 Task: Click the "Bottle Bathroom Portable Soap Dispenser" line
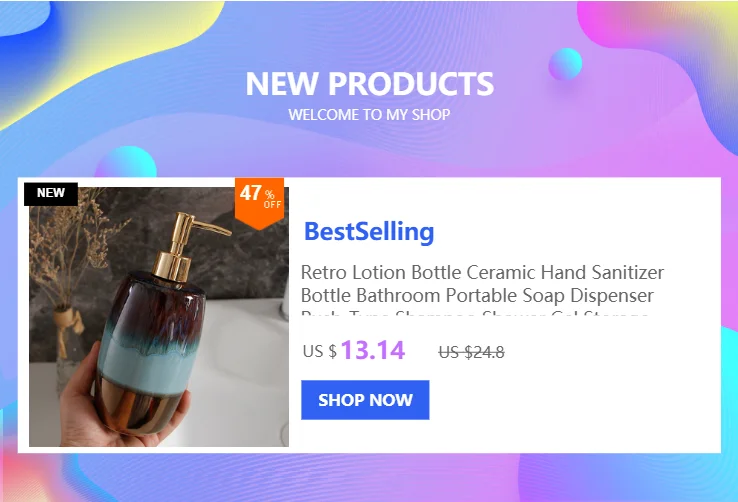(x=477, y=295)
